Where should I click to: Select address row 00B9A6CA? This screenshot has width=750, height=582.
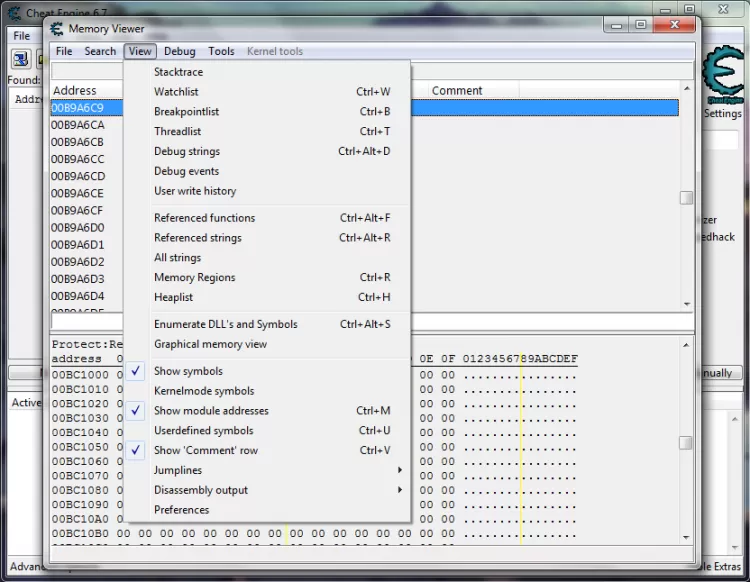tap(78, 125)
